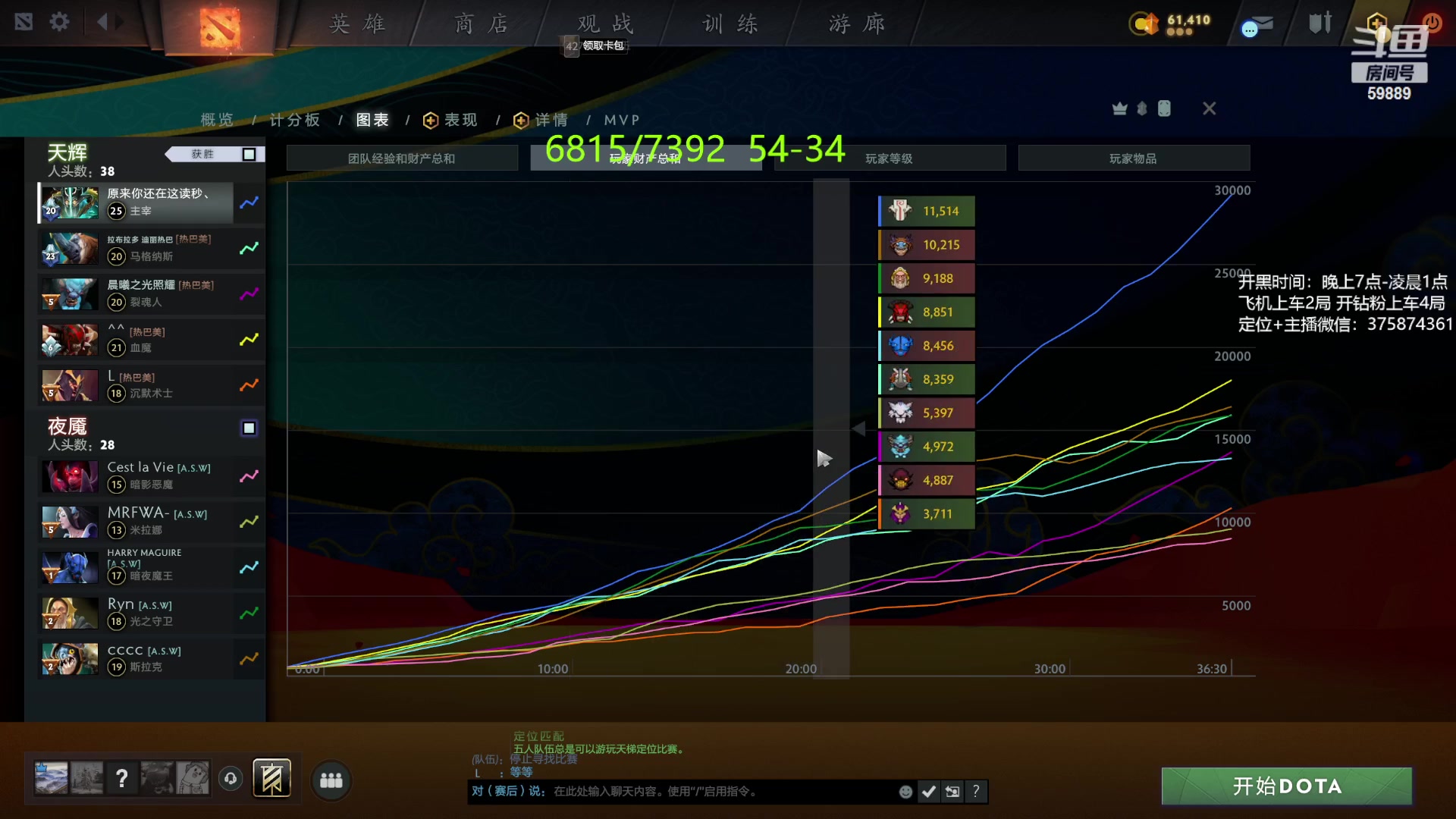Click the headset voice icon
This screenshot has height=819, width=1456.
pos(231,778)
